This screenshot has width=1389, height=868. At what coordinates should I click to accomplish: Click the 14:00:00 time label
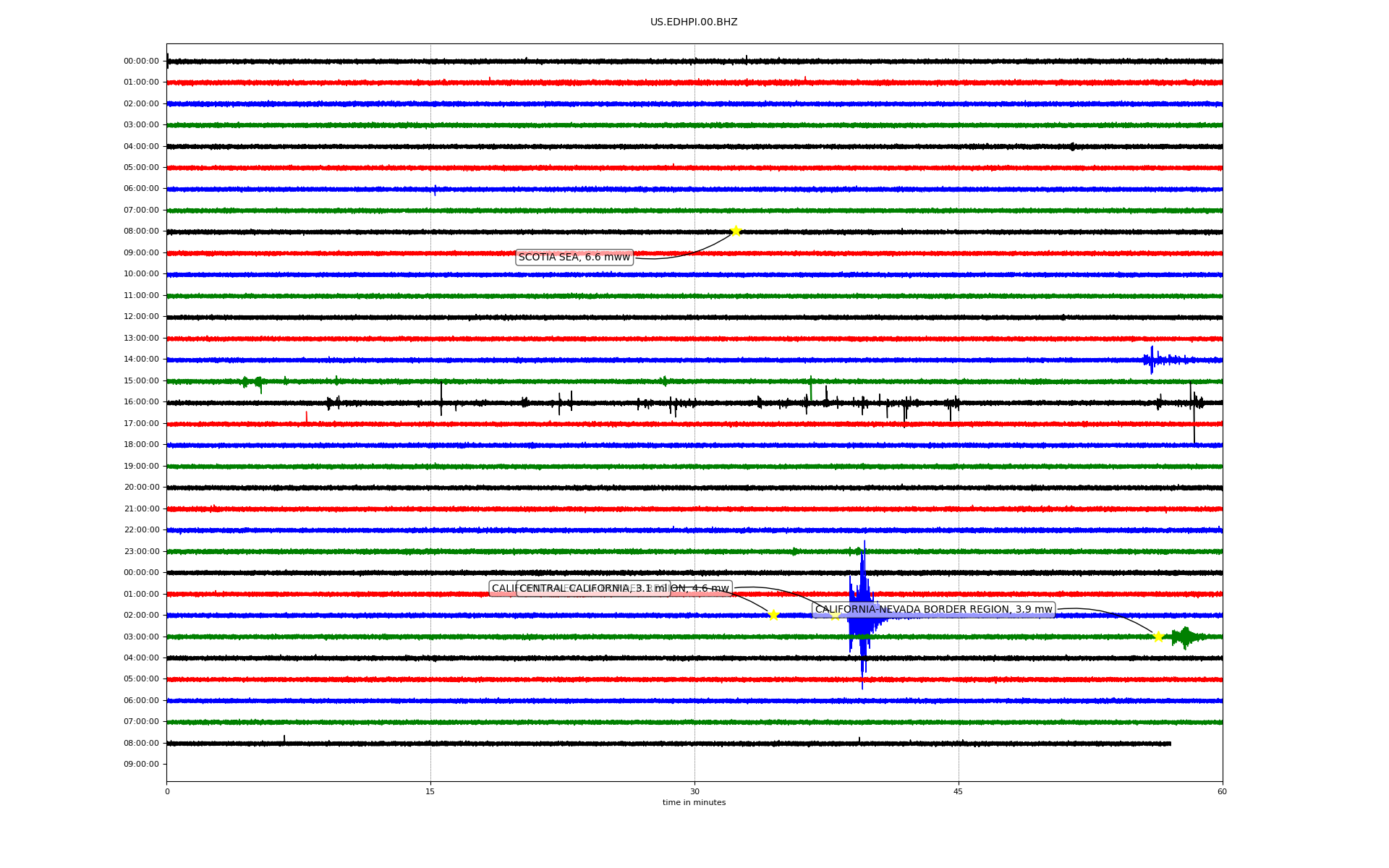[x=141, y=359]
